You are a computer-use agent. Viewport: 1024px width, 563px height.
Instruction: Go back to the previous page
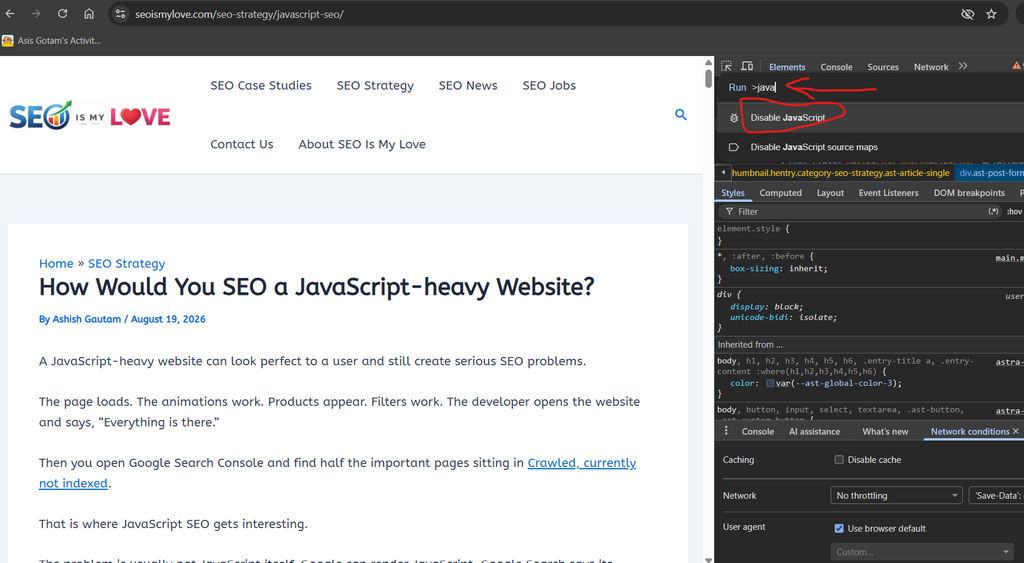click(10, 14)
